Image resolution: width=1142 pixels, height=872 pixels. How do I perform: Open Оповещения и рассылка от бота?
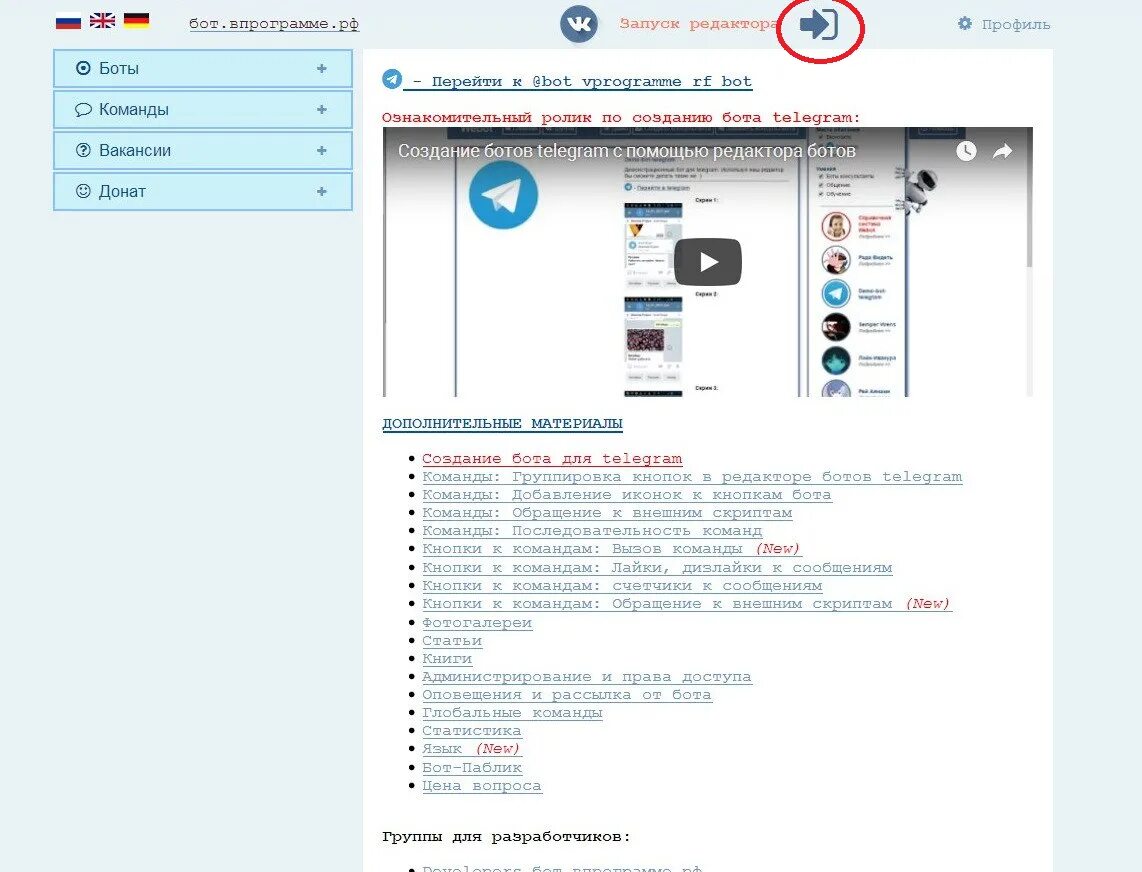tap(567, 695)
